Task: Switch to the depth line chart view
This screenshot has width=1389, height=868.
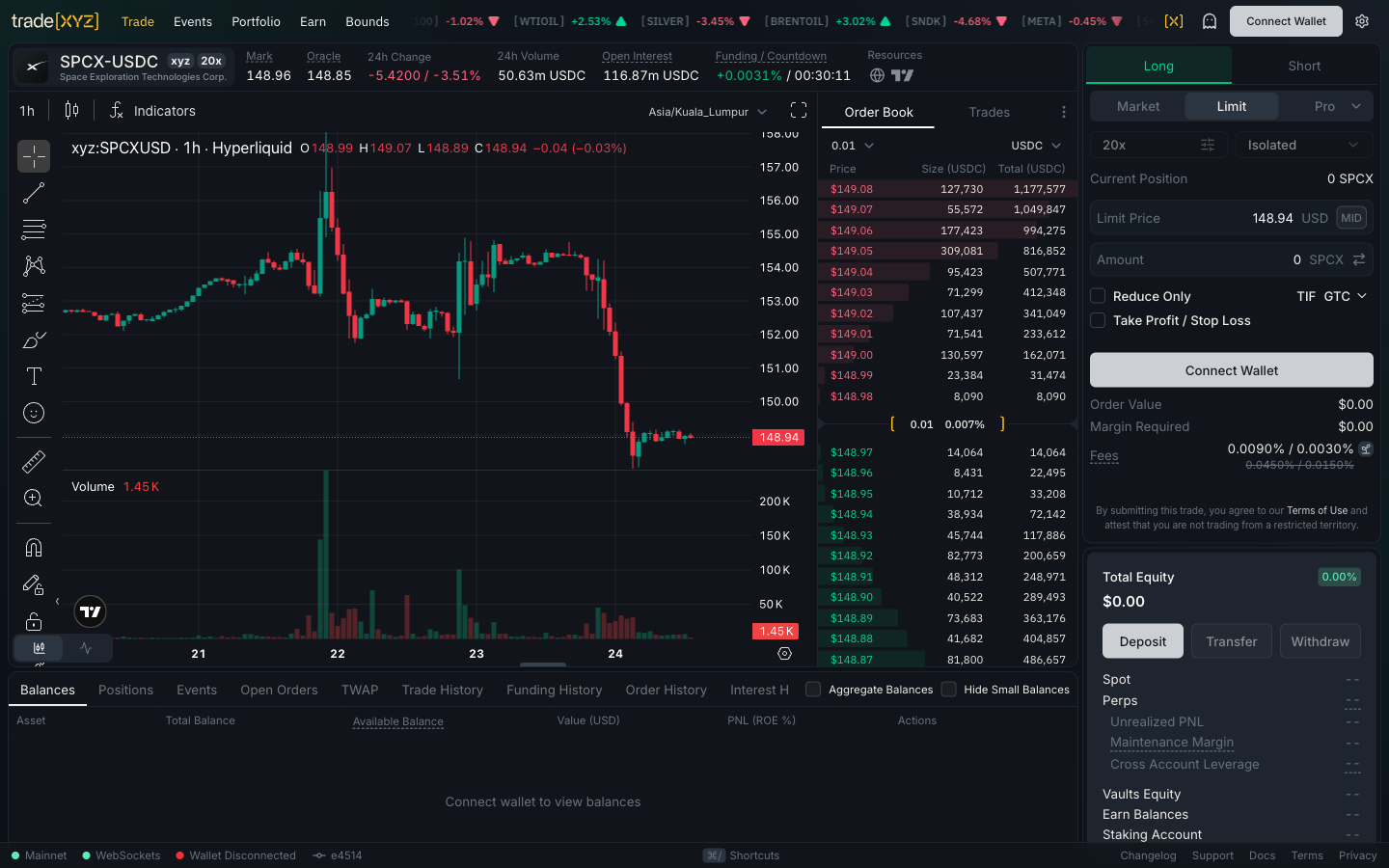Action: 87,648
